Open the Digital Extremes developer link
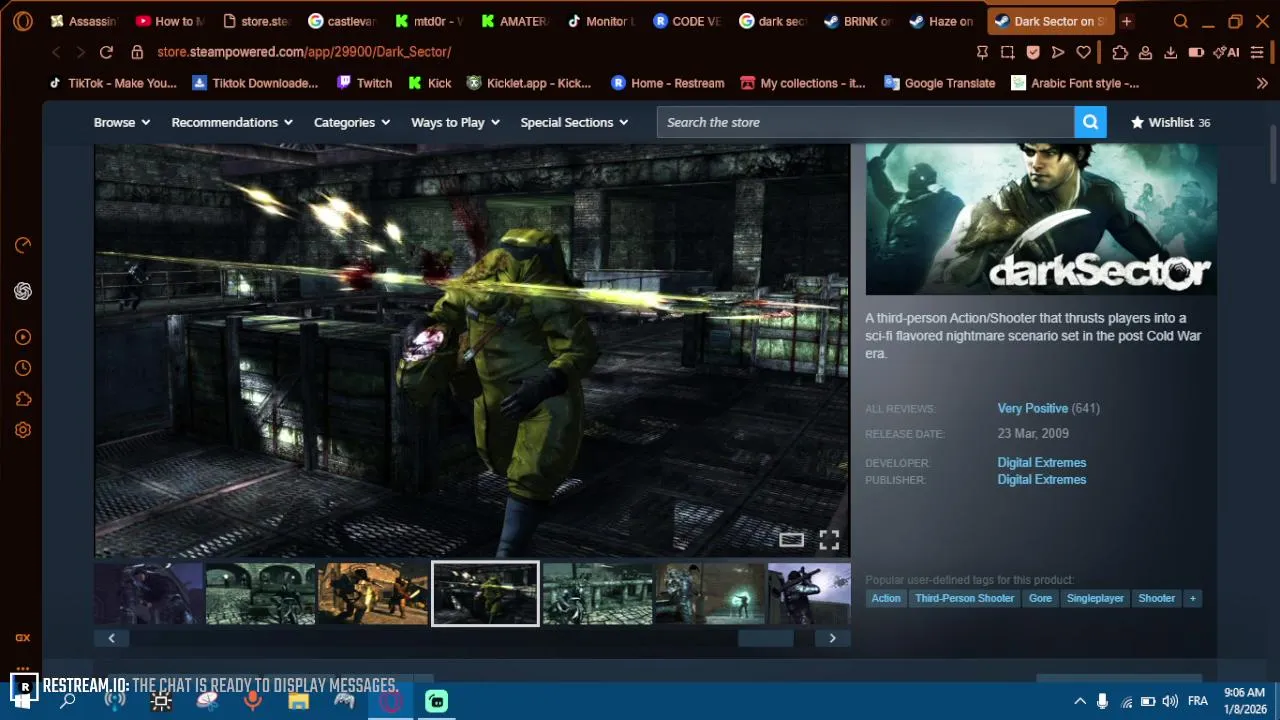Screen dimensions: 1280x720 (1041, 463)
